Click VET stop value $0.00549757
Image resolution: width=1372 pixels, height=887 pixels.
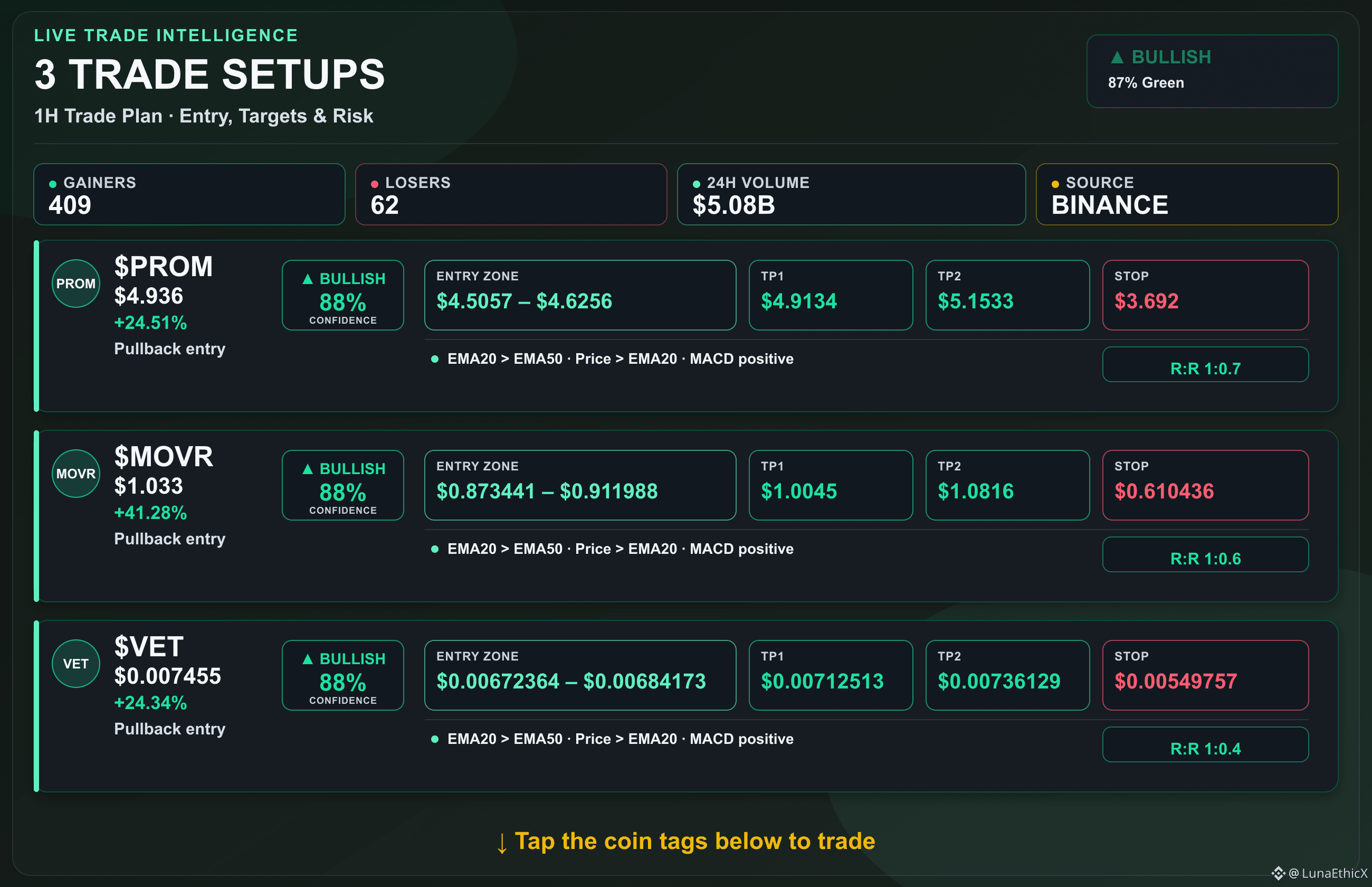point(1176,682)
